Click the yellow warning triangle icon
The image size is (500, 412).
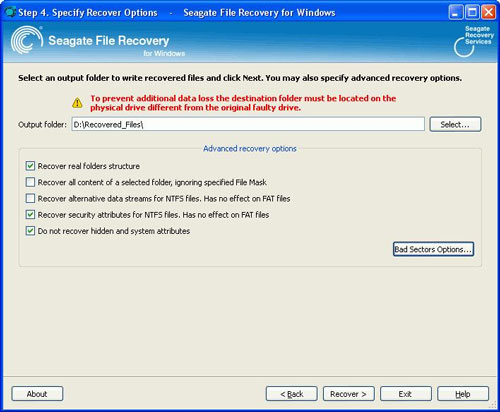point(77,103)
